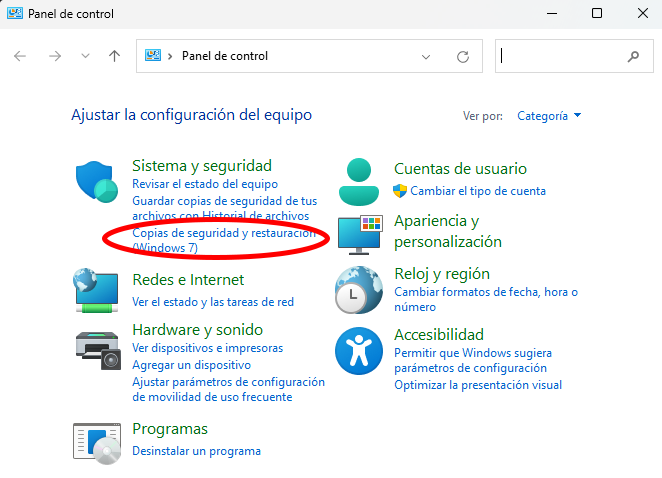Click Cambiar el tipo de cuenta

click(478, 191)
